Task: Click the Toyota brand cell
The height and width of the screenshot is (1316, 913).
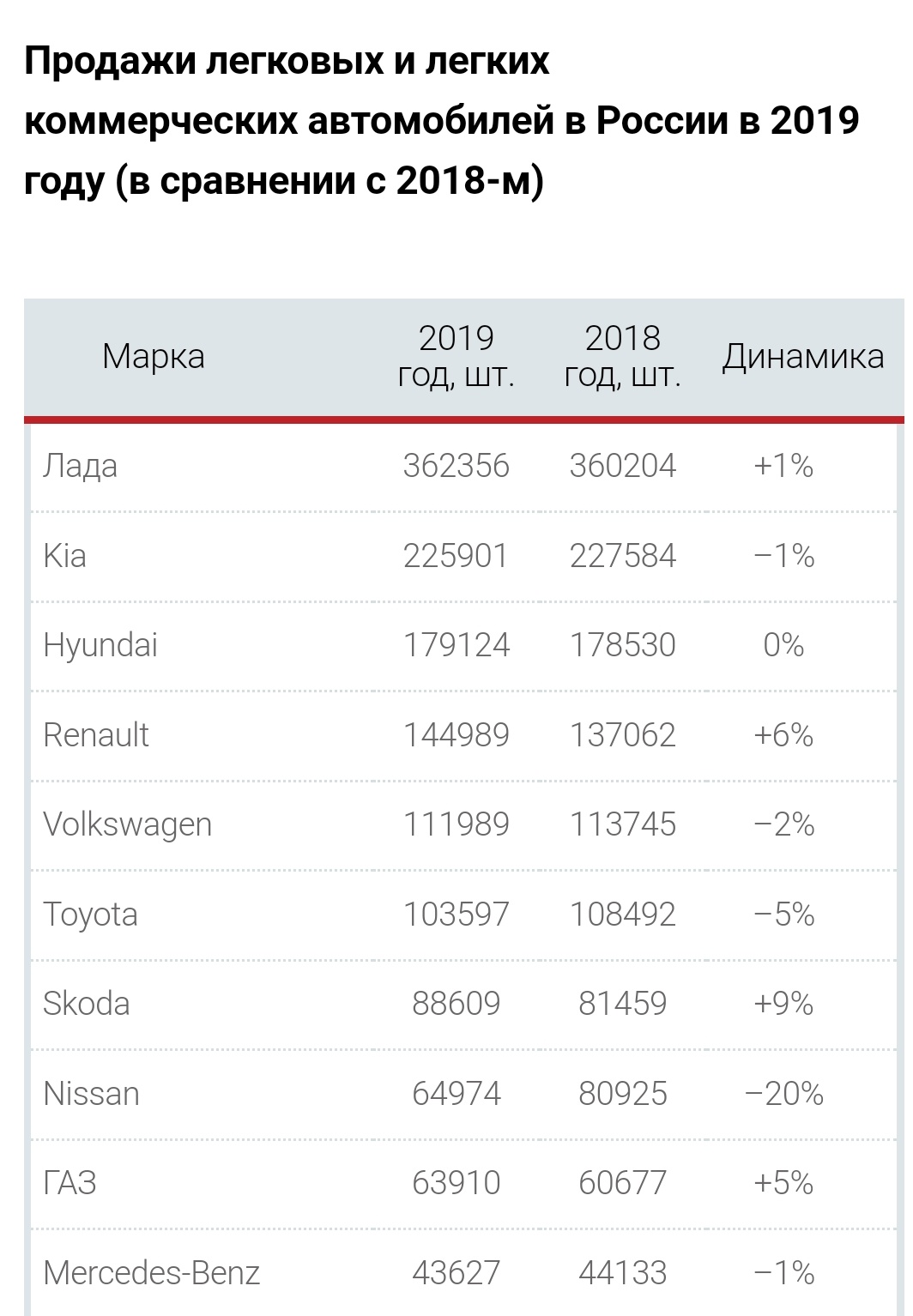Action: point(90,915)
